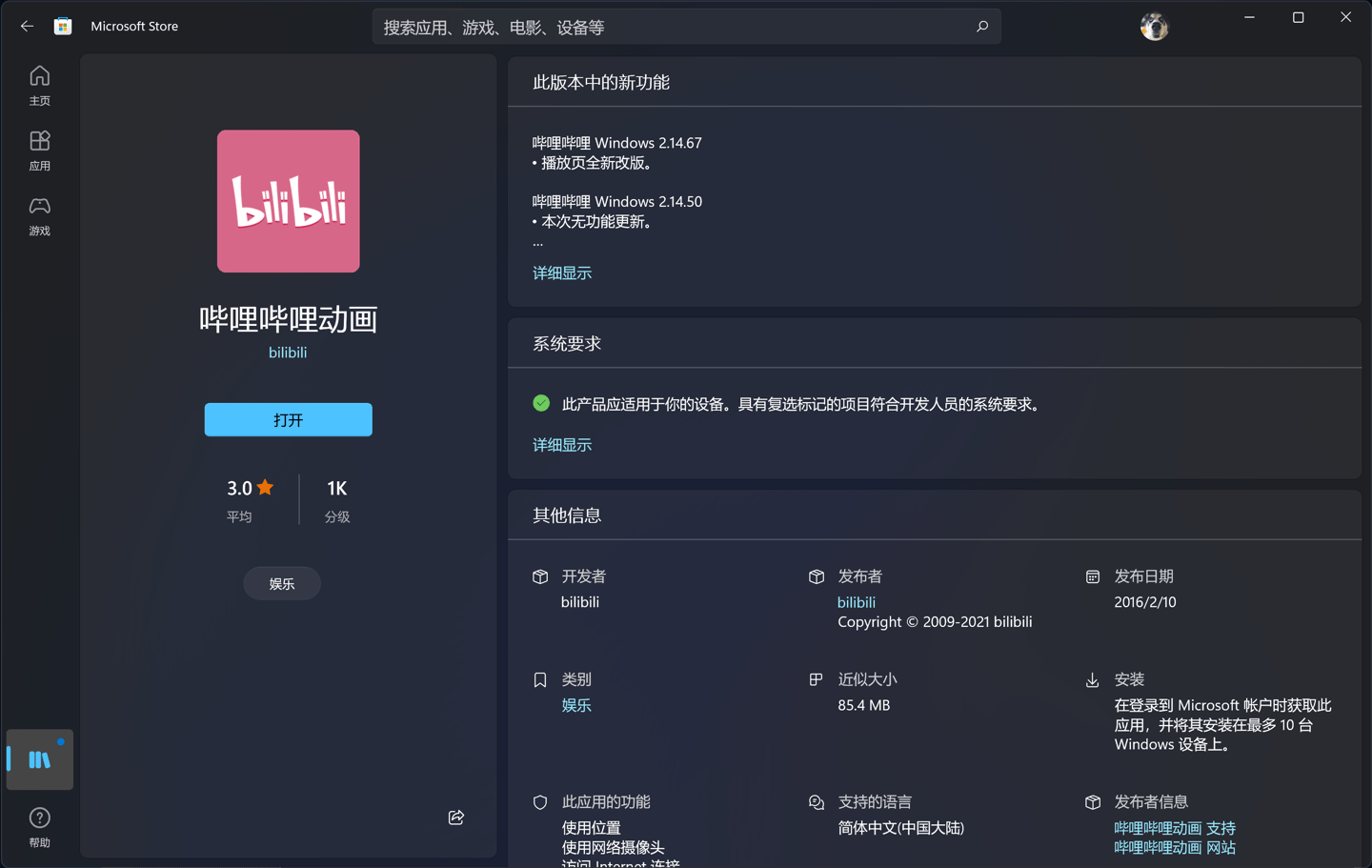Viewport: 1372px width, 868px height.
Task: Click the 娱乐 genre pill button
Action: tap(281, 583)
